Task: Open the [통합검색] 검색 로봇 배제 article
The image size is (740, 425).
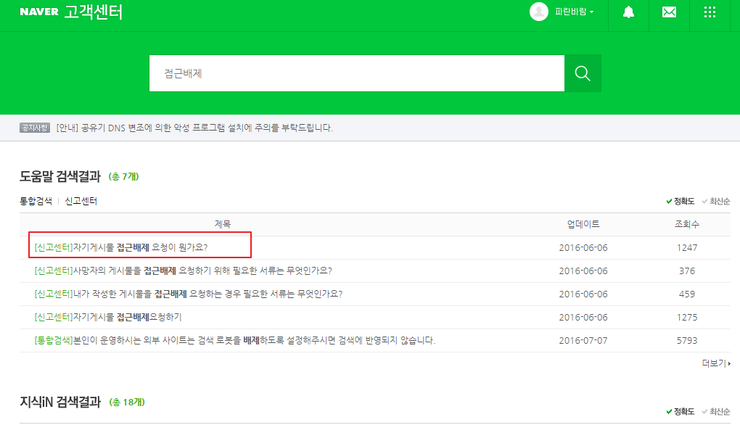Action: coord(235,340)
